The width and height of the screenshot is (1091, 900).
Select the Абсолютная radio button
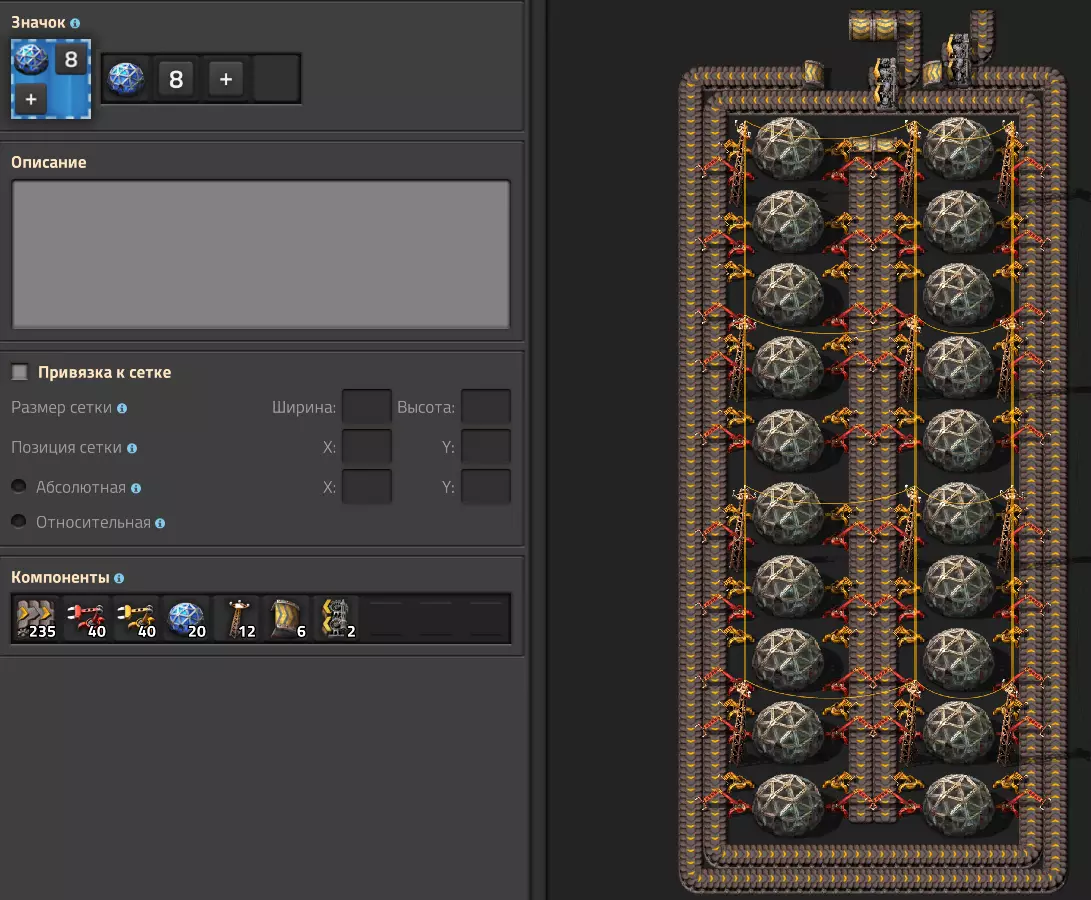pyautogui.click(x=19, y=486)
